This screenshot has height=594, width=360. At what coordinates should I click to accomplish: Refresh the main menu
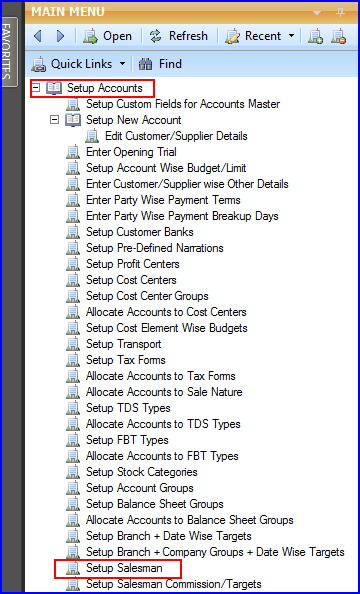pyautogui.click(x=178, y=36)
